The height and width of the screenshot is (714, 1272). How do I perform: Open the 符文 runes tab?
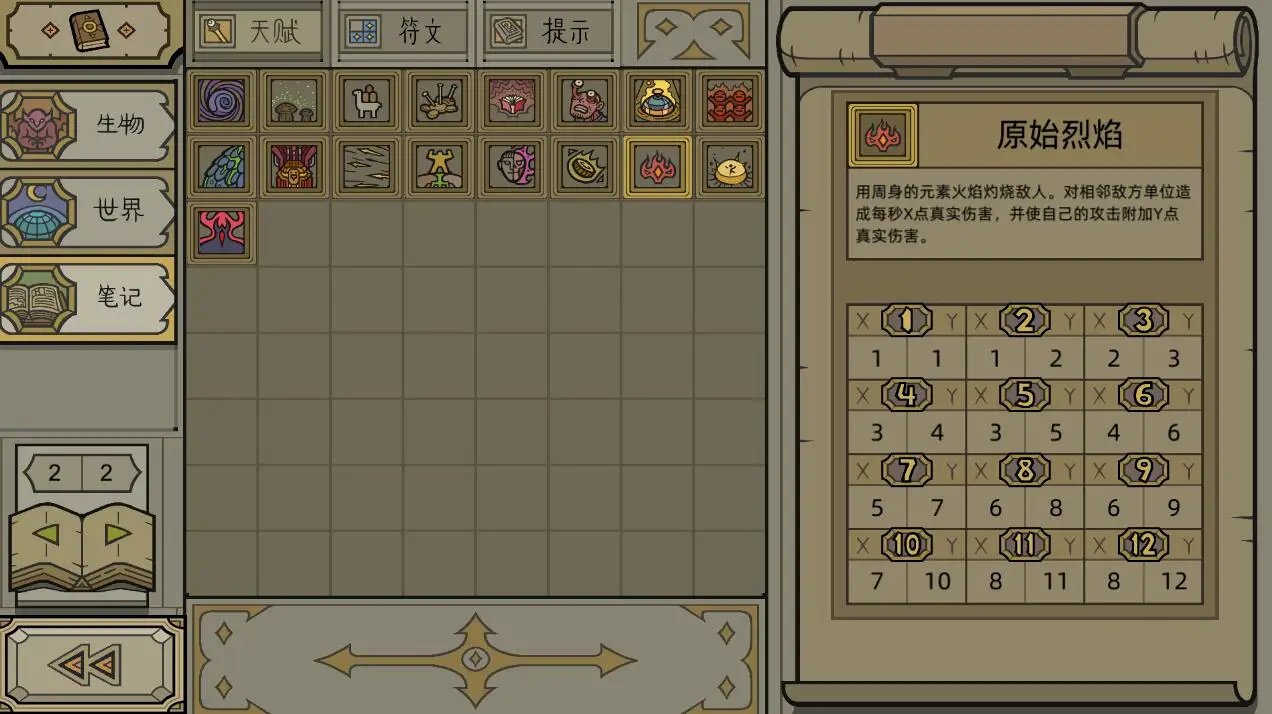403,31
